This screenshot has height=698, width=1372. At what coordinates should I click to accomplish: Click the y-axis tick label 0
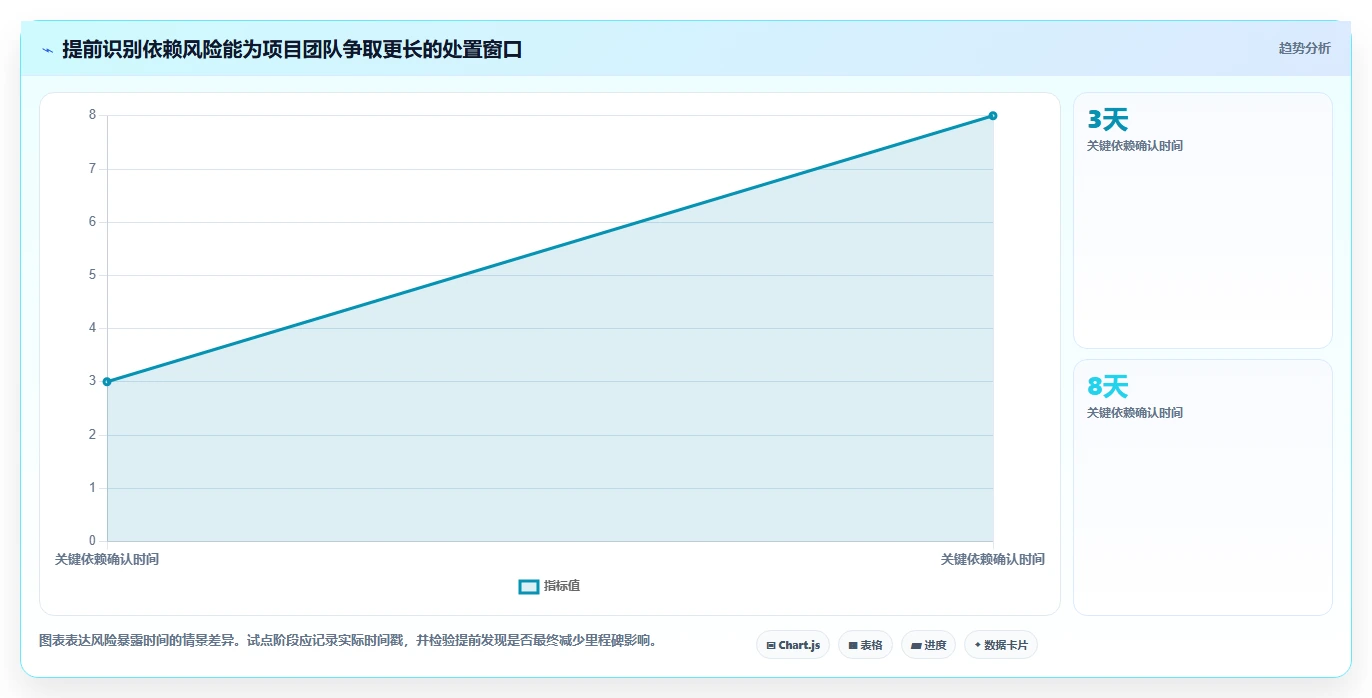93,541
